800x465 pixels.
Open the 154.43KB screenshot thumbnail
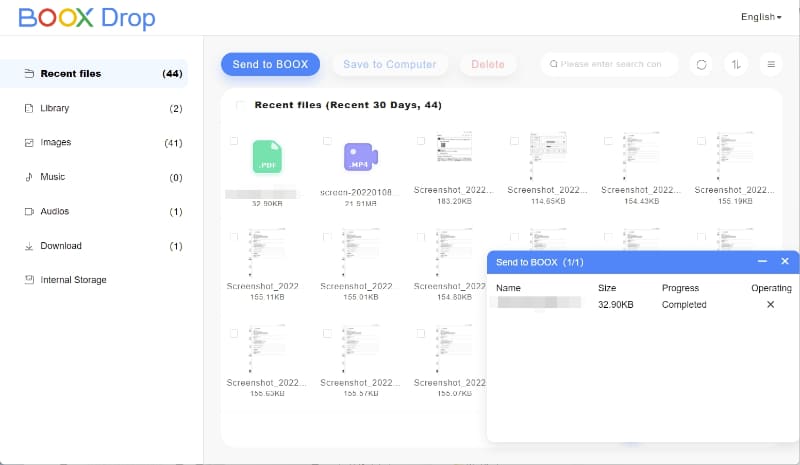pyautogui.click(x=641, y=156)
